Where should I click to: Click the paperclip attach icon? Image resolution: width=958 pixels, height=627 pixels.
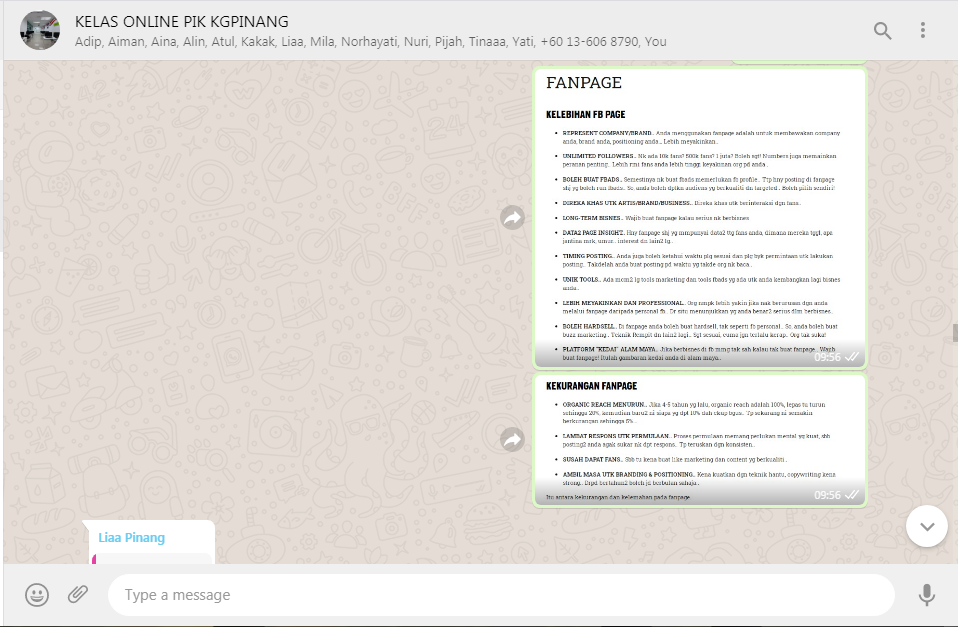(78, 595)
